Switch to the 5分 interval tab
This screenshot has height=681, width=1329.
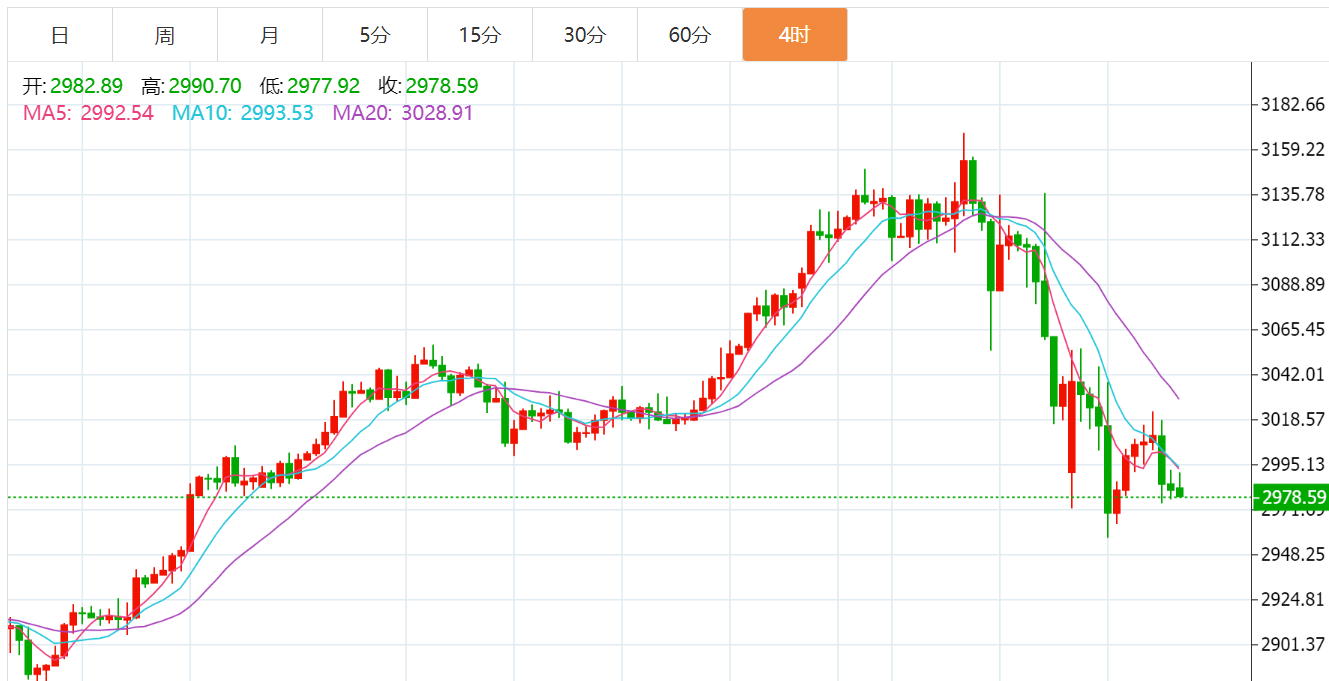(375, 35)
